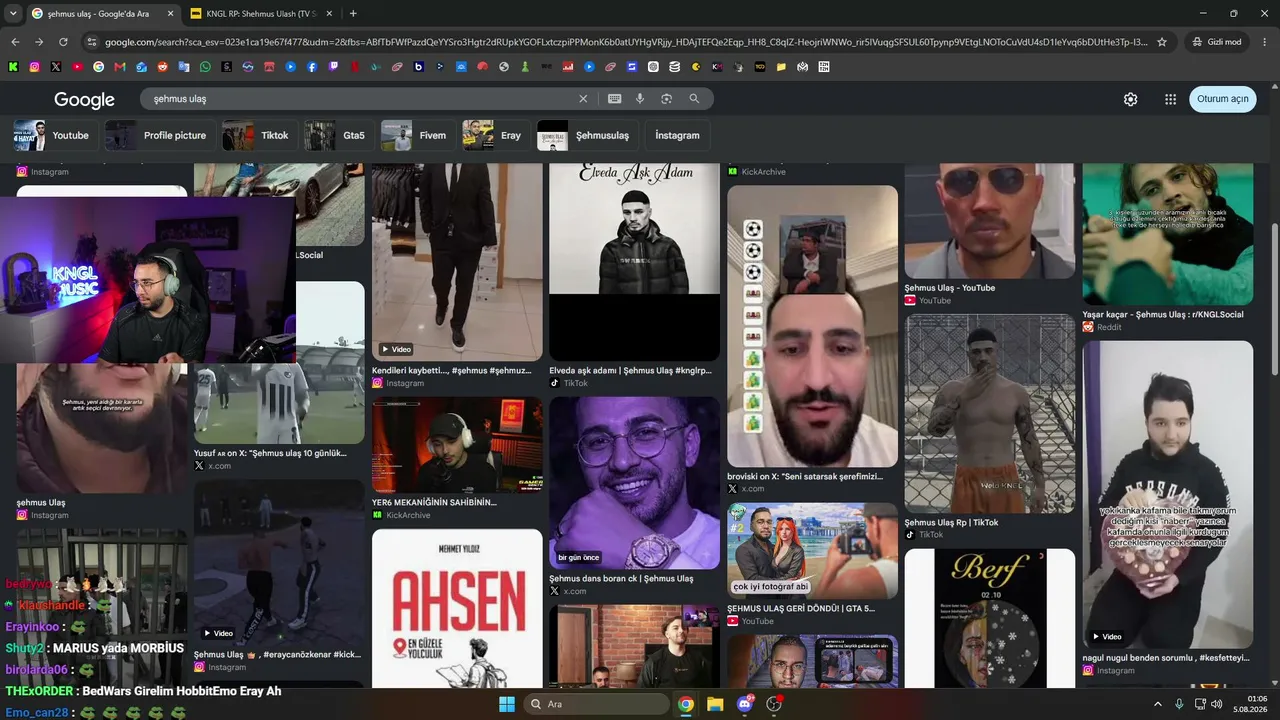This screenshot has width=1280, height=720.
Task: Open the nagul nugul benden sorumlu link
Action: [x=1166, y=658]
